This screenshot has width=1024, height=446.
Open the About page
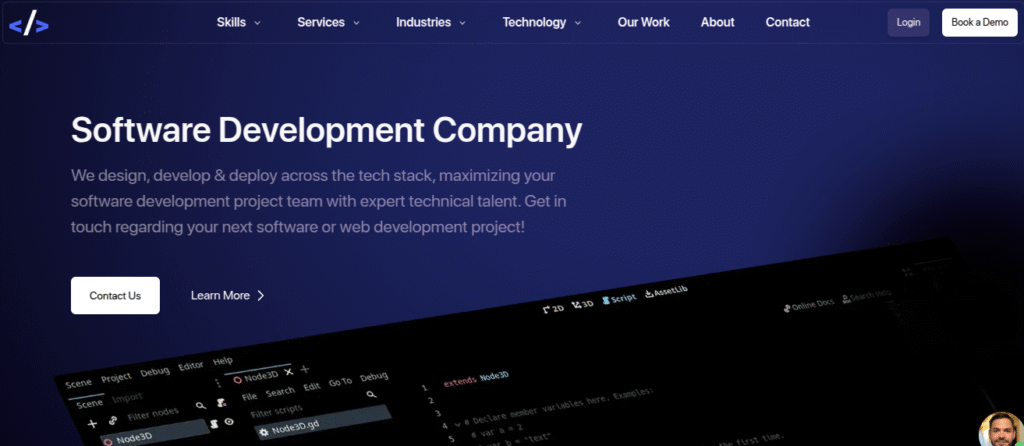(x=717, y=22)
